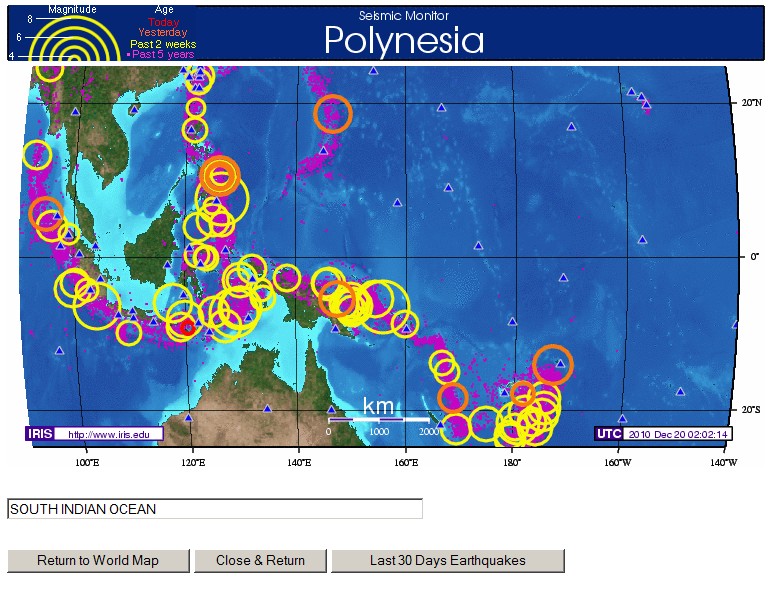Click the magnitude rings legend graphic

click(74, 38)
